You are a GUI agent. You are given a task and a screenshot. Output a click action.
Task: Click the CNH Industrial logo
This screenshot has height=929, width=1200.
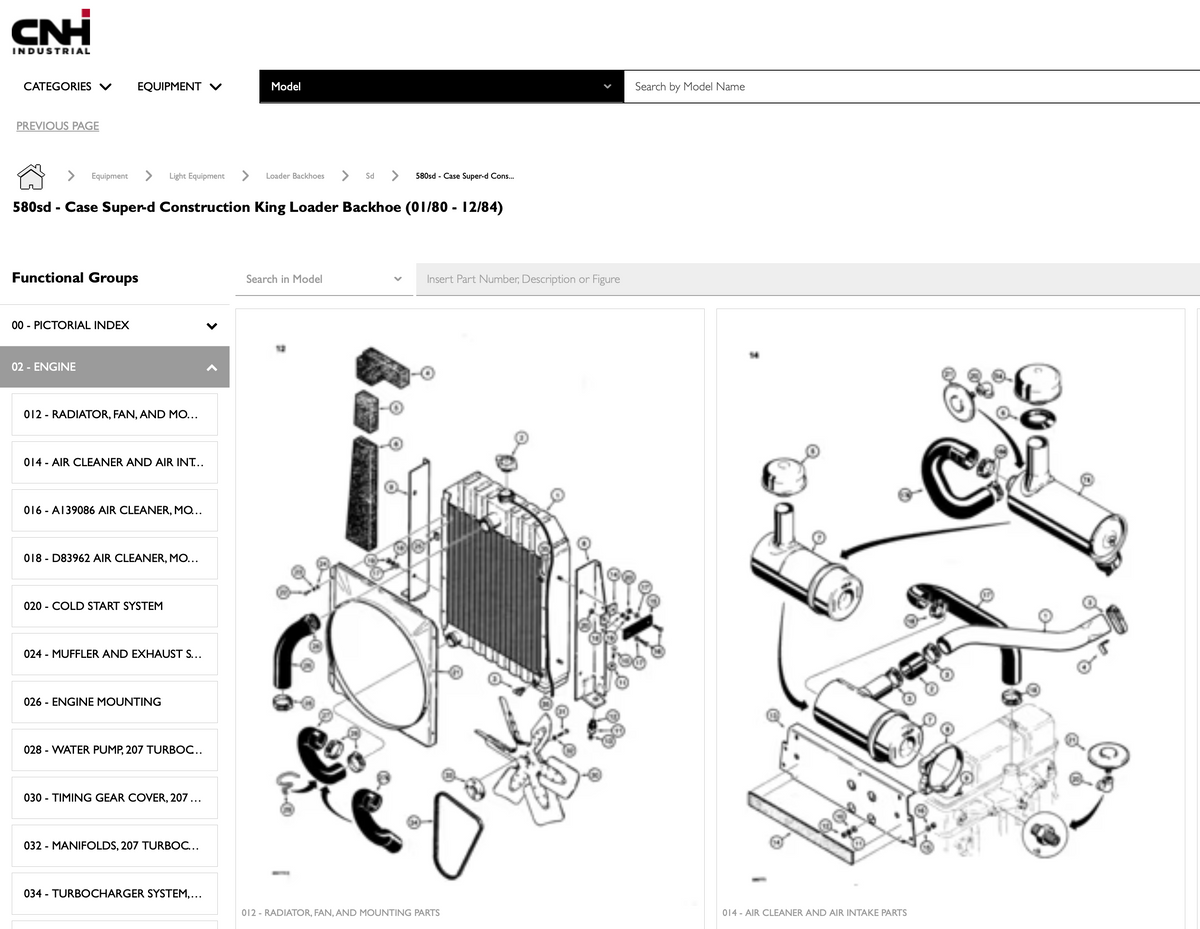(51, 32)
